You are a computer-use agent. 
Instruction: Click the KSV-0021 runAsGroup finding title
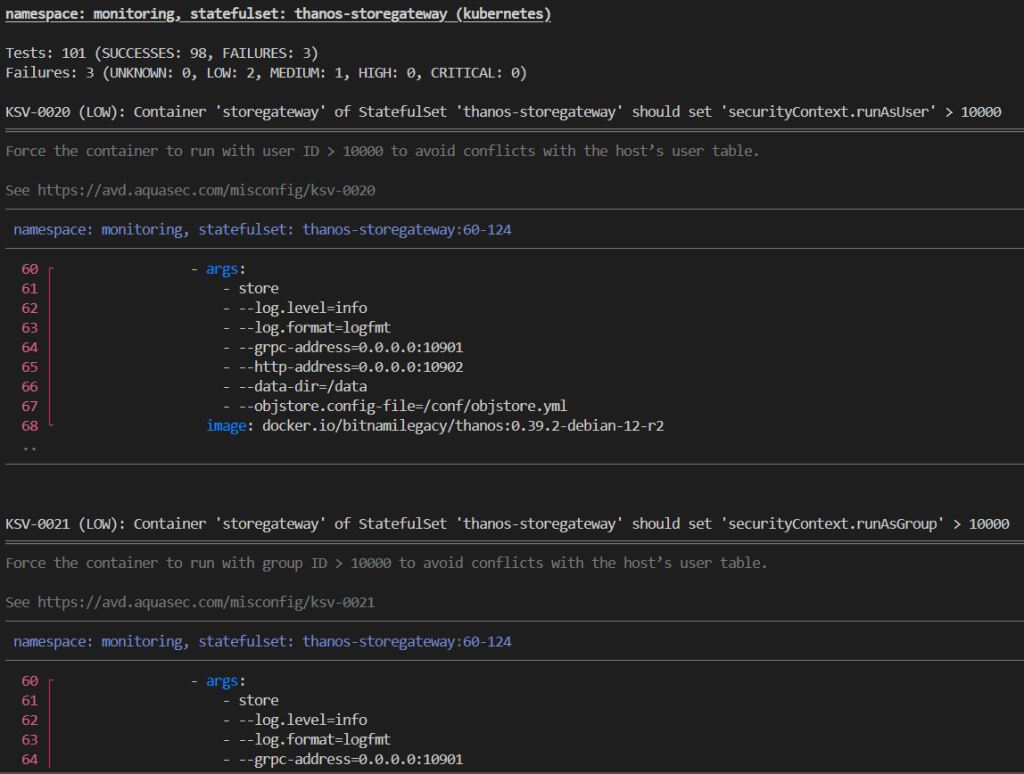click(x=507, y=524)
